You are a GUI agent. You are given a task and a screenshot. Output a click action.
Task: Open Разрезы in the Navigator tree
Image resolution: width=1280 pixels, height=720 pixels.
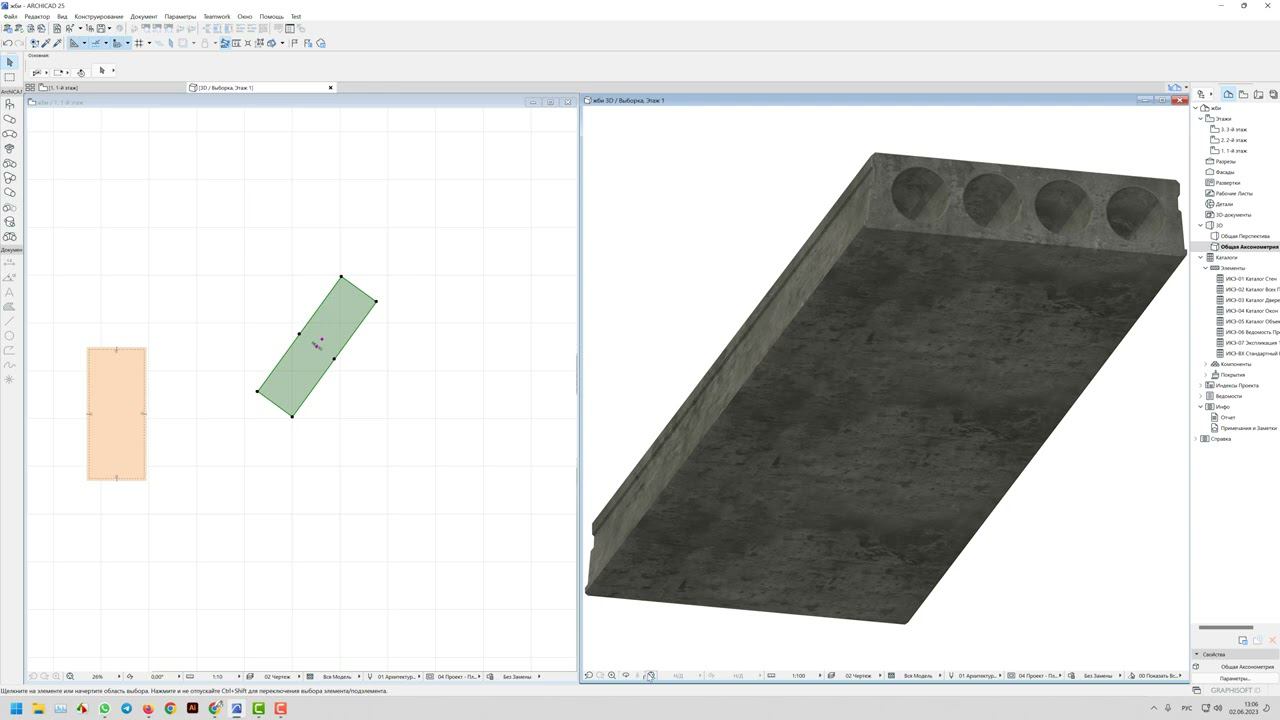click(1225, 161)
